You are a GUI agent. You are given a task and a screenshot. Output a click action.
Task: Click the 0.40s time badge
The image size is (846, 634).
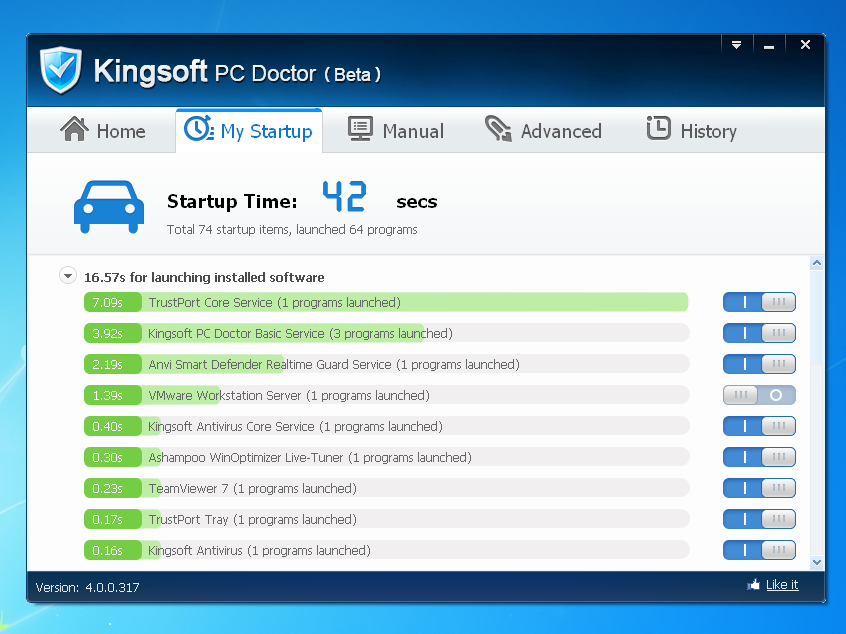(x=112, y=426)
